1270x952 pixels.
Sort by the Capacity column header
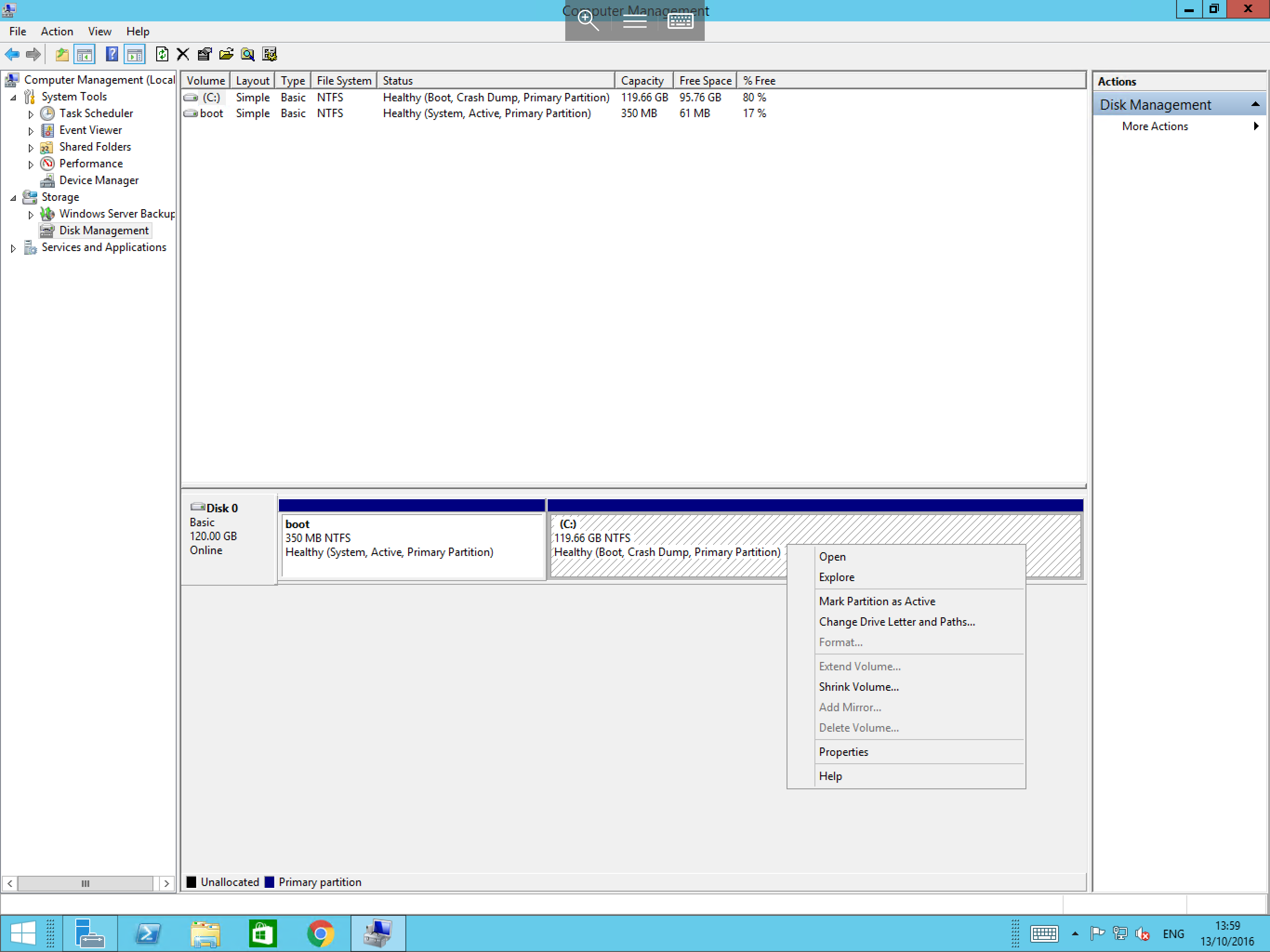pos(644,80)
